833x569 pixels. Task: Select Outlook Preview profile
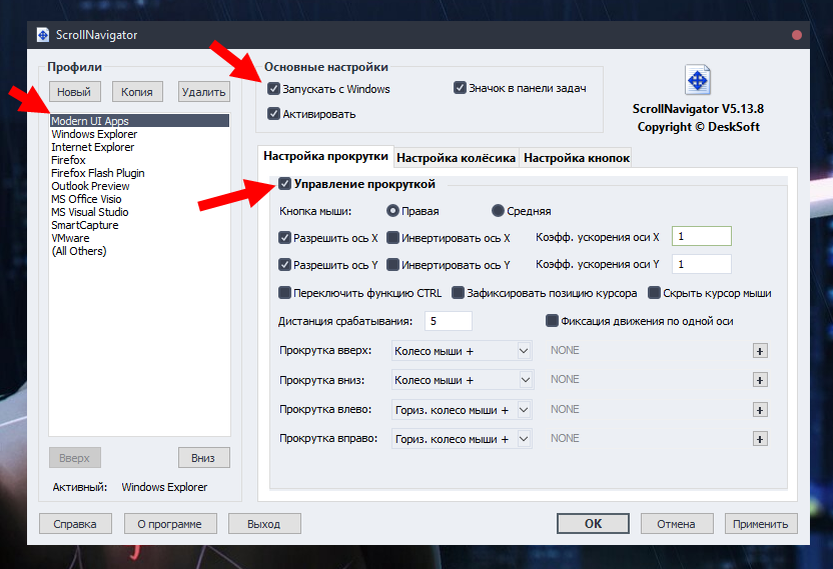point(139,186)
